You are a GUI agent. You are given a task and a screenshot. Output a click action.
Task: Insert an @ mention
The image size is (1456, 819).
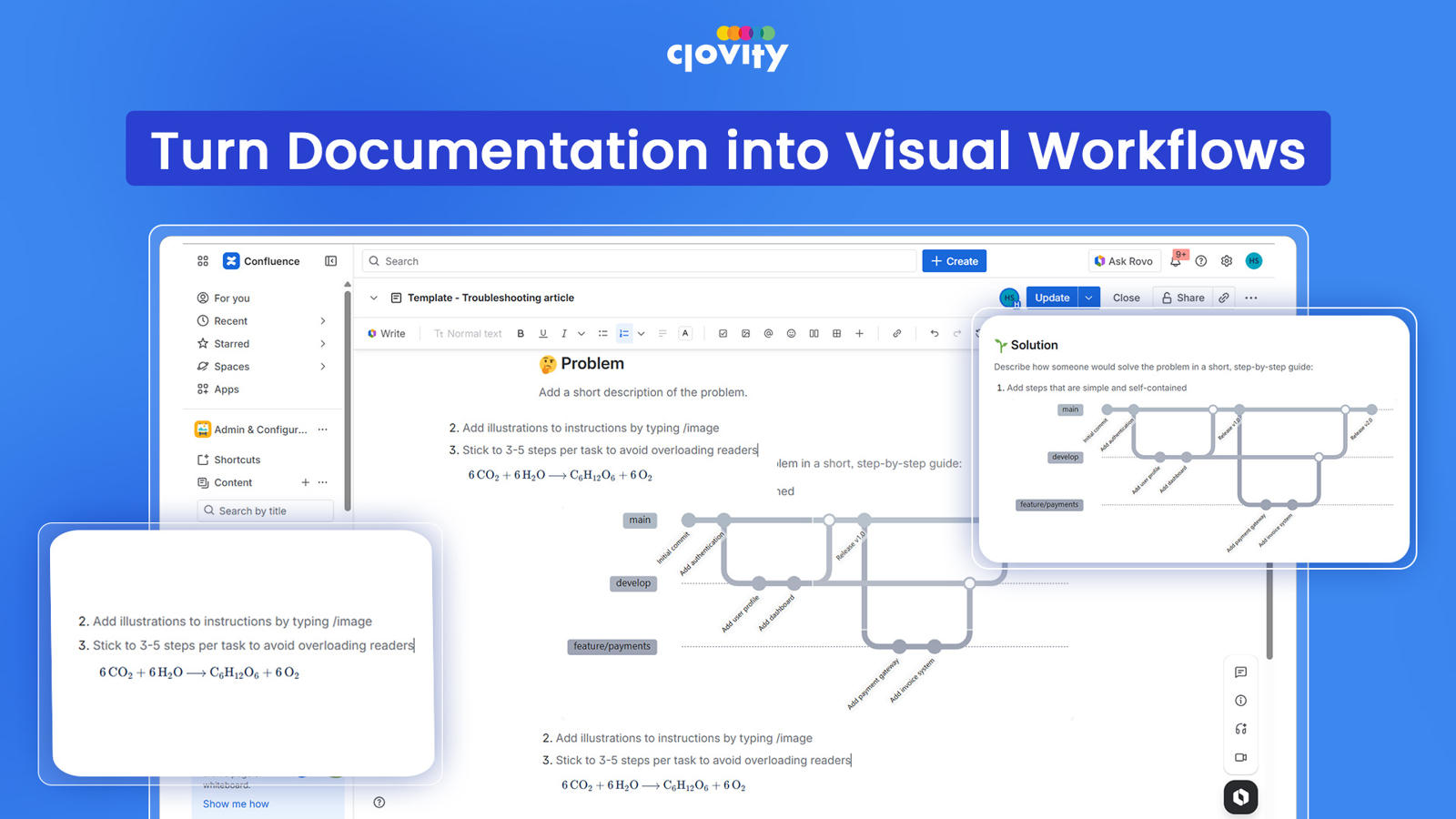point(768,334)
